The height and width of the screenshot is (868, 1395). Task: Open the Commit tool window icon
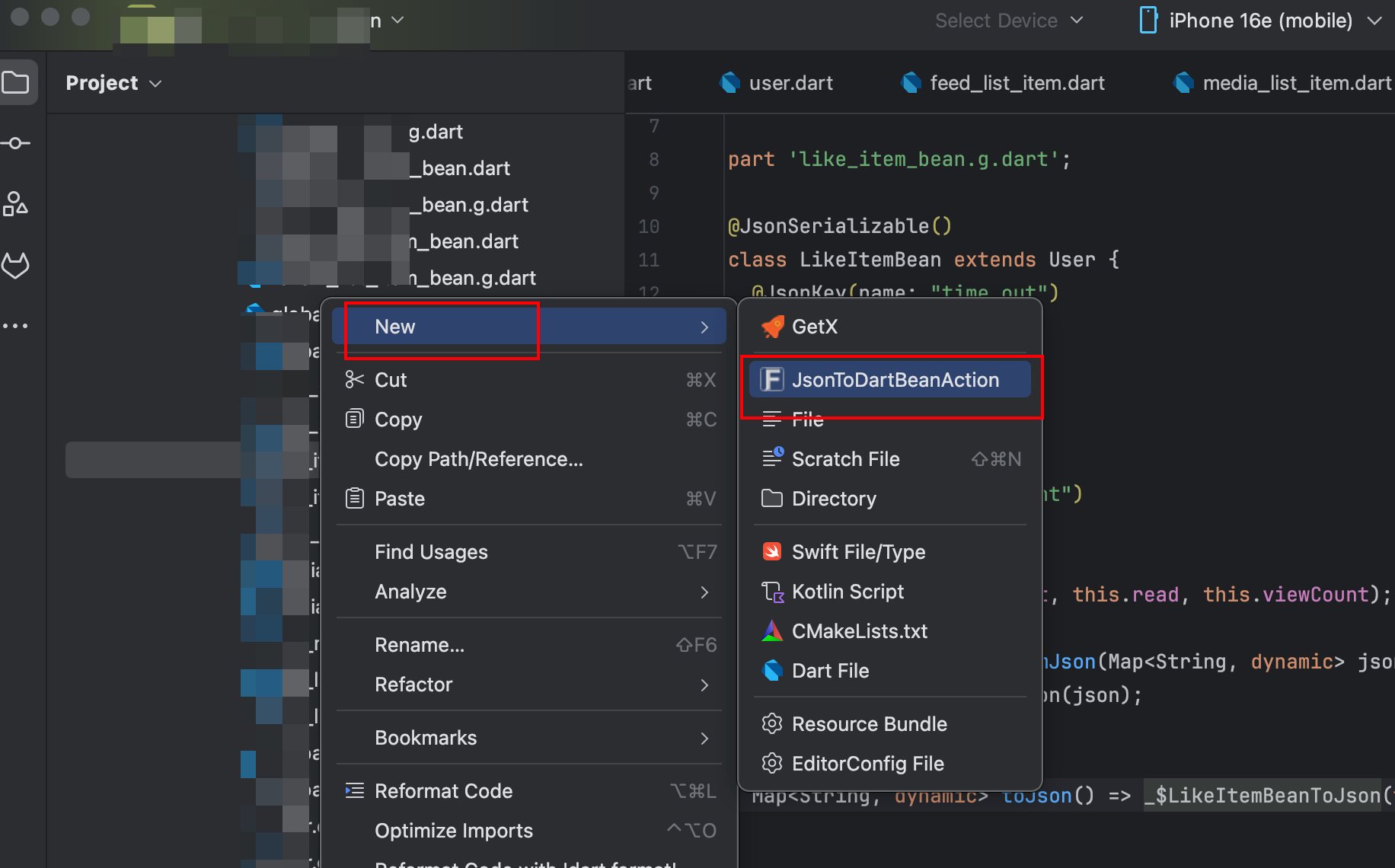[x=16, y=143]
